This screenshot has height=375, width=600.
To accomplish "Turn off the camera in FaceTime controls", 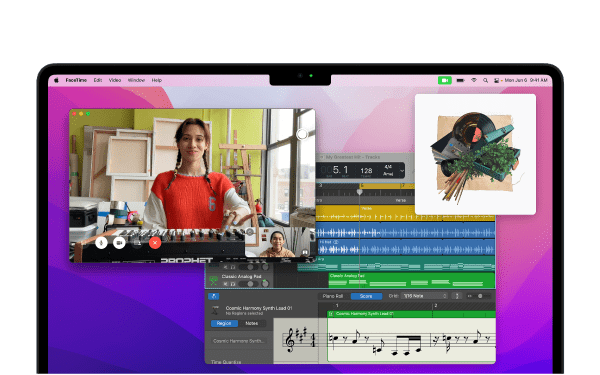I will (x=119, y=243).
